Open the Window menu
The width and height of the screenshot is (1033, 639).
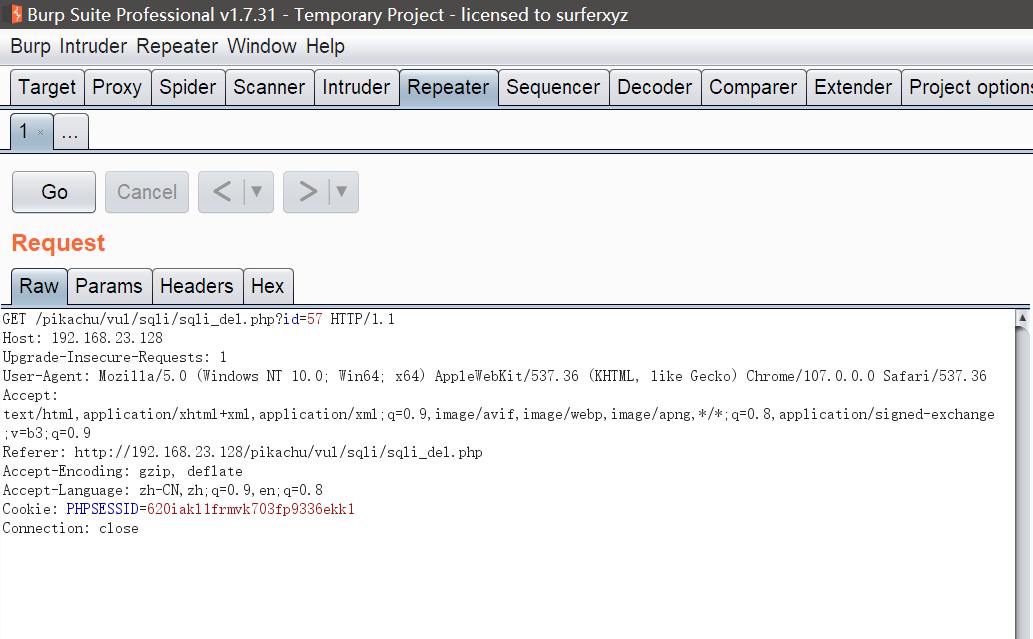pyautogui.click(x=261, y=46)
